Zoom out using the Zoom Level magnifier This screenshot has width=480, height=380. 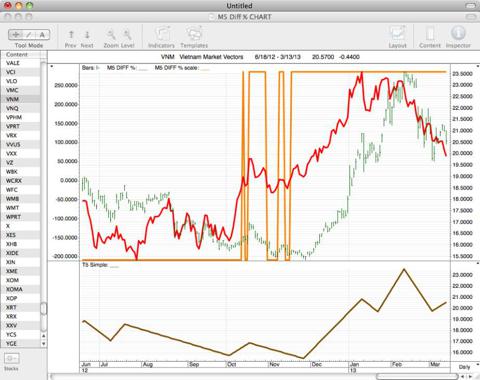(x=111, y=34)
